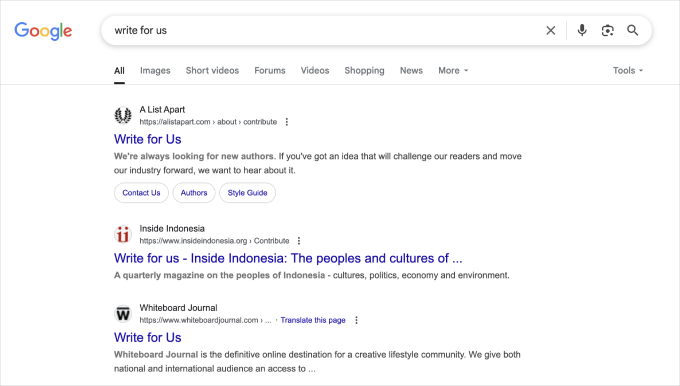
Task: Open A List Apart 'Write for Us' link
Action: click(147, 139)
